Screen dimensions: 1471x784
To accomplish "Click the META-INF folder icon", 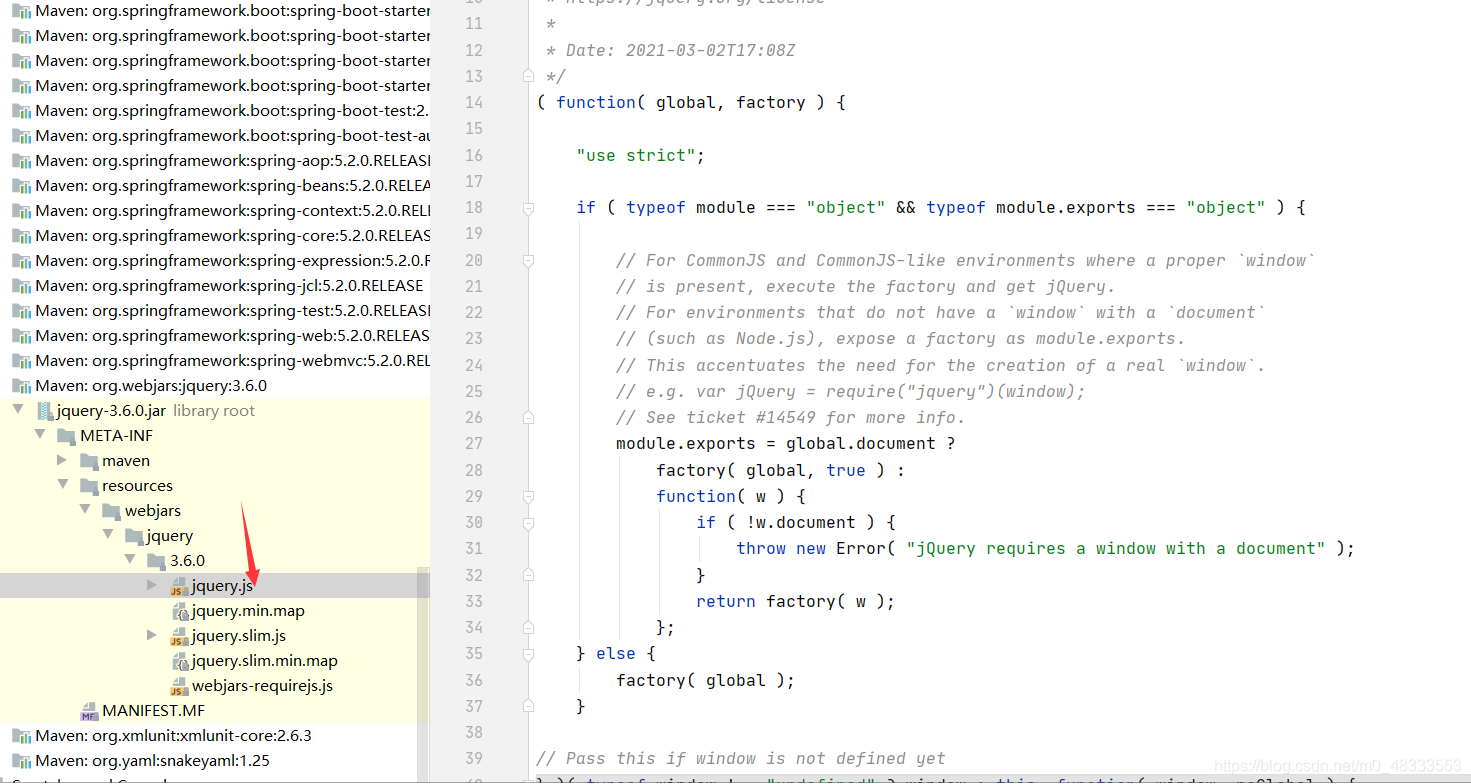I will coord(66,436).
